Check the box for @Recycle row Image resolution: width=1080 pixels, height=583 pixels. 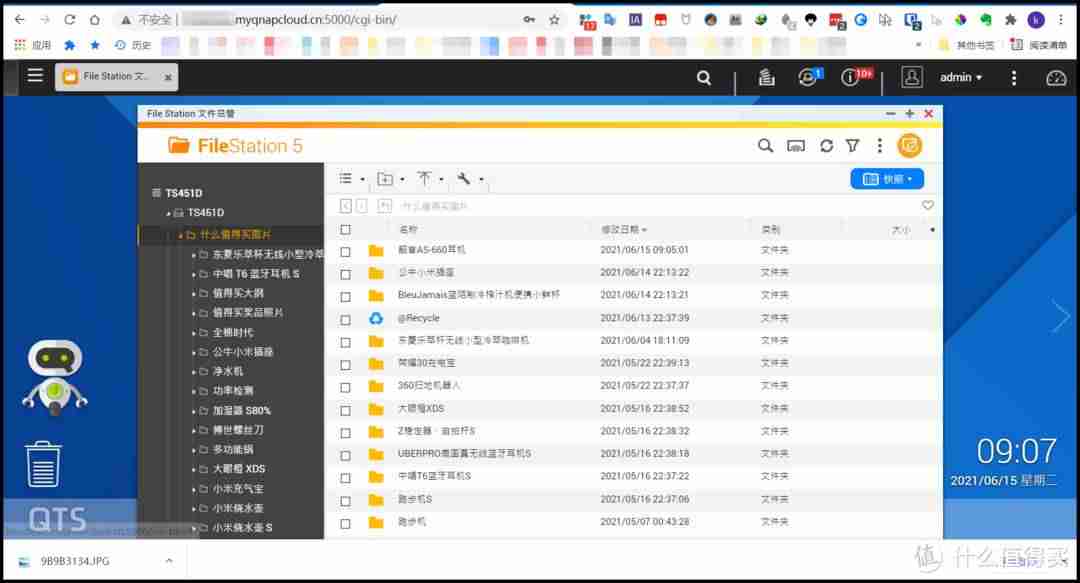345,320
